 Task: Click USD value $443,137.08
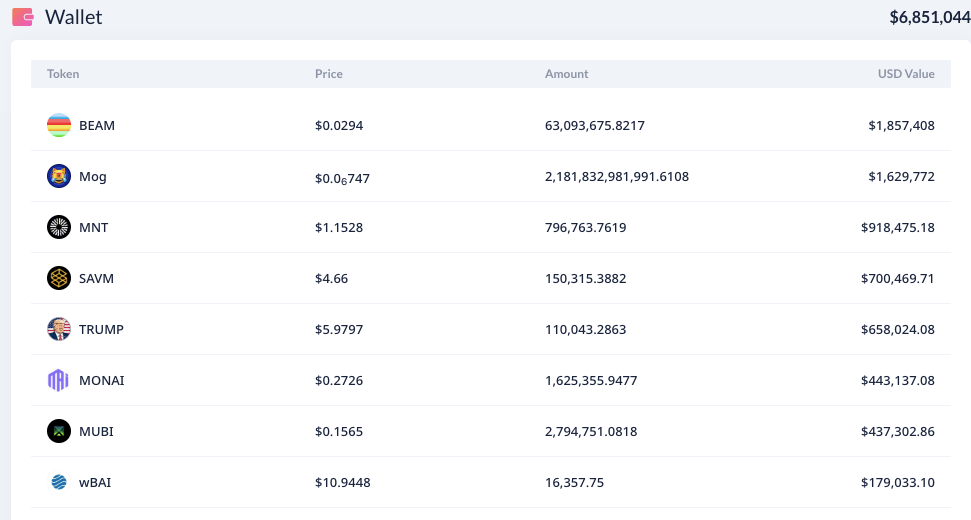point(897,381)
